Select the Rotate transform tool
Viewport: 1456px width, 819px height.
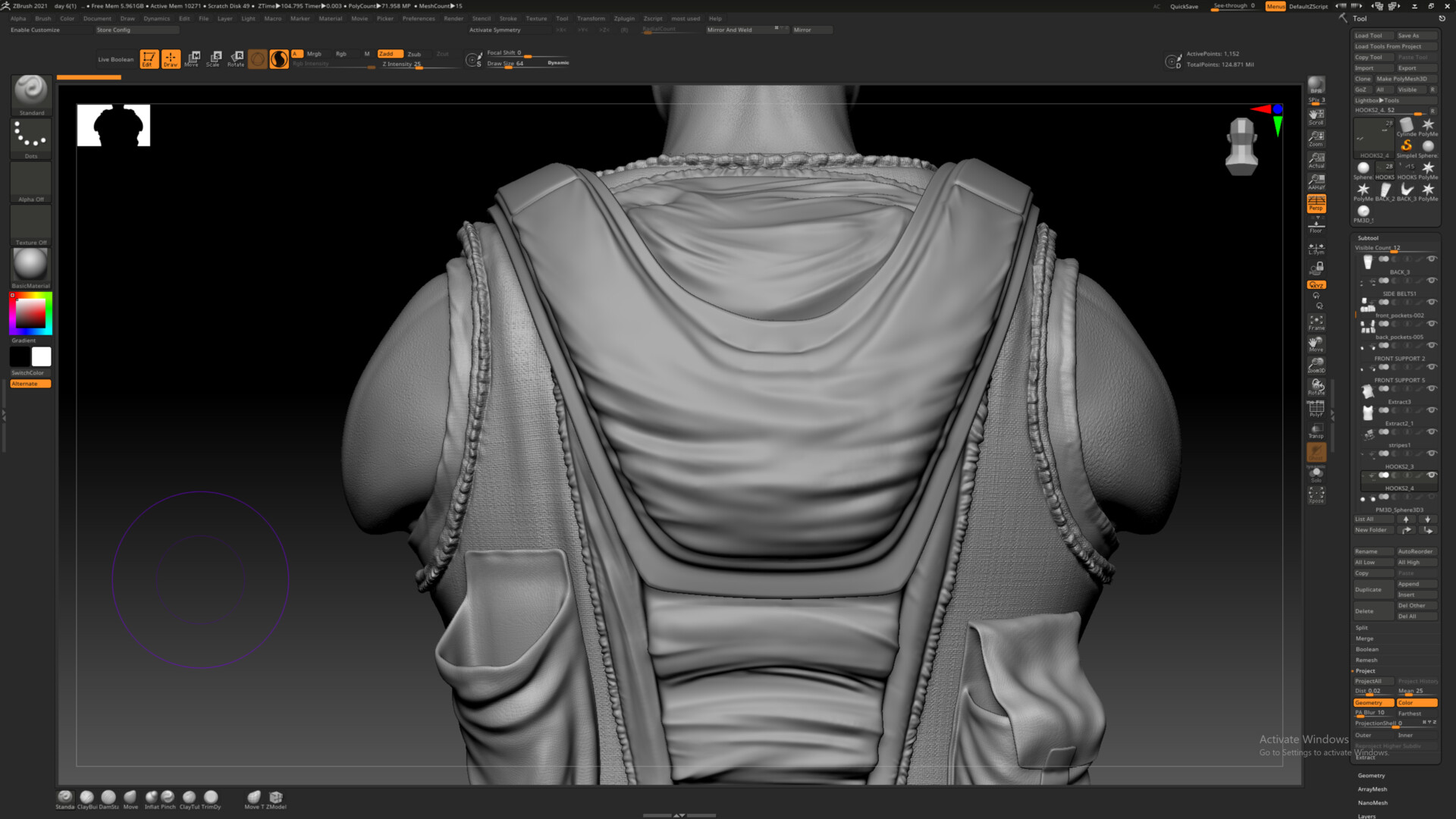236,58
